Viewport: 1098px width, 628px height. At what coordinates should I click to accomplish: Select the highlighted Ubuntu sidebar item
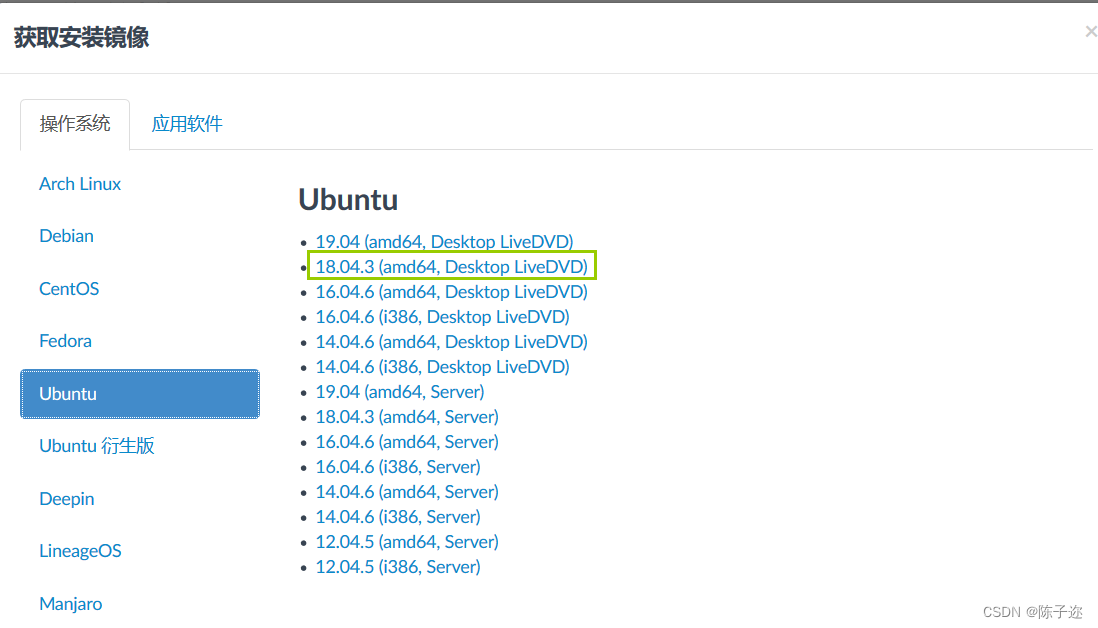(140, 394)
